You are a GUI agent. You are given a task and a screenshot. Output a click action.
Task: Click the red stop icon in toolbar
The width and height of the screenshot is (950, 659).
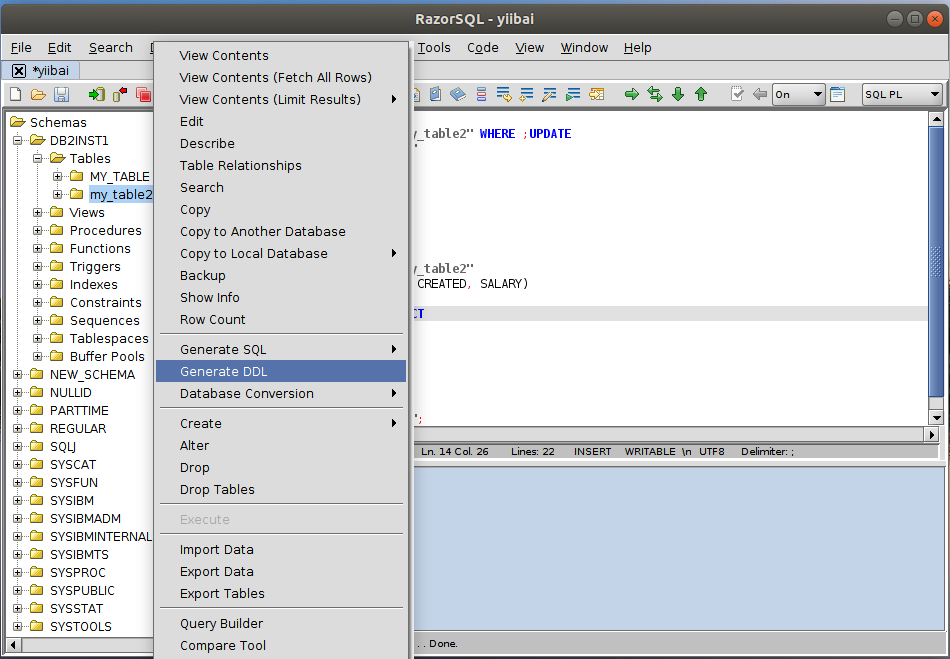144,94
